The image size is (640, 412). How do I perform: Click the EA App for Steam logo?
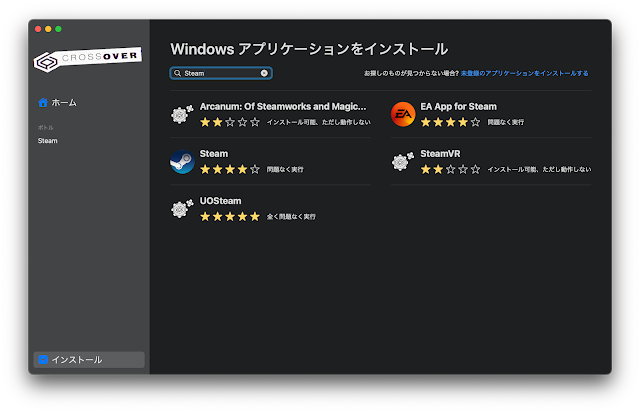click(403, 114)
